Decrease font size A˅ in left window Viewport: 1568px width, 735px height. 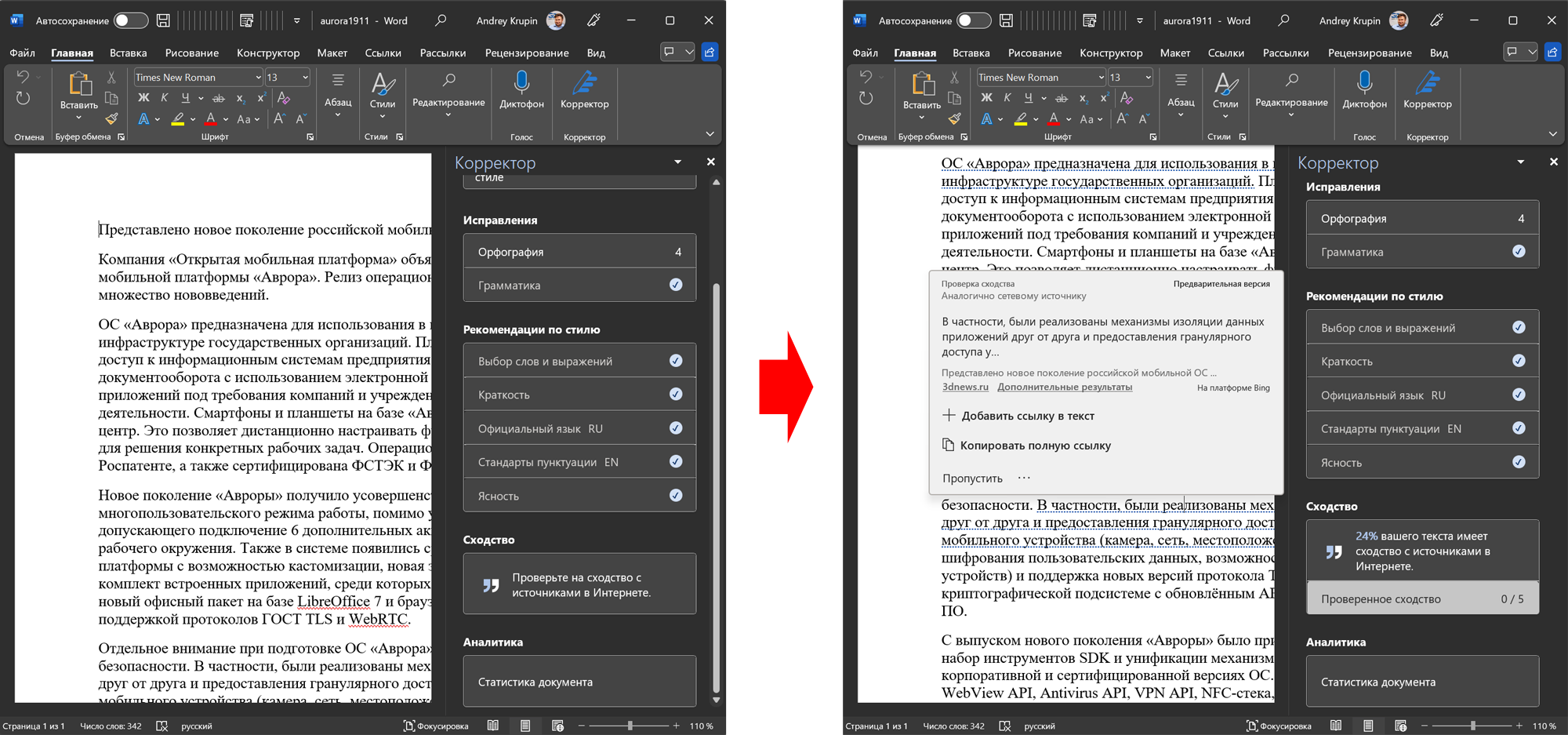click(301, 119)
